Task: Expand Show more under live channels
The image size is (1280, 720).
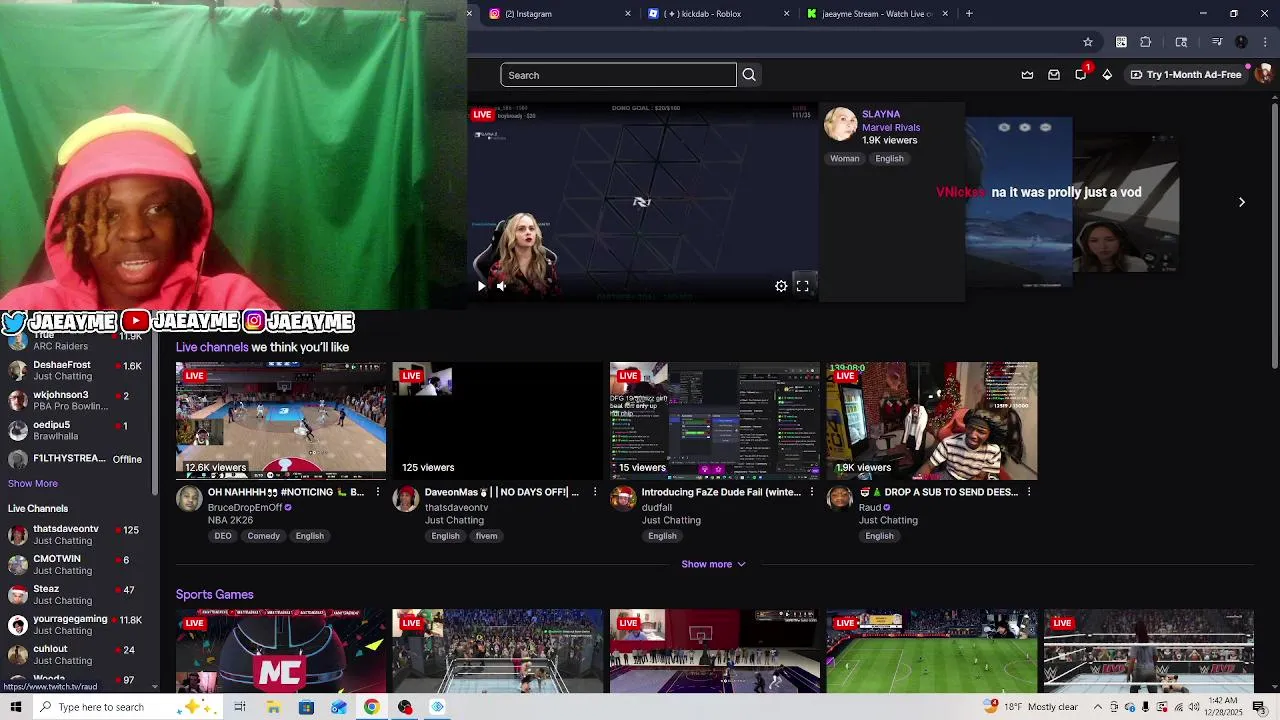Action: [x=713, y=564]
